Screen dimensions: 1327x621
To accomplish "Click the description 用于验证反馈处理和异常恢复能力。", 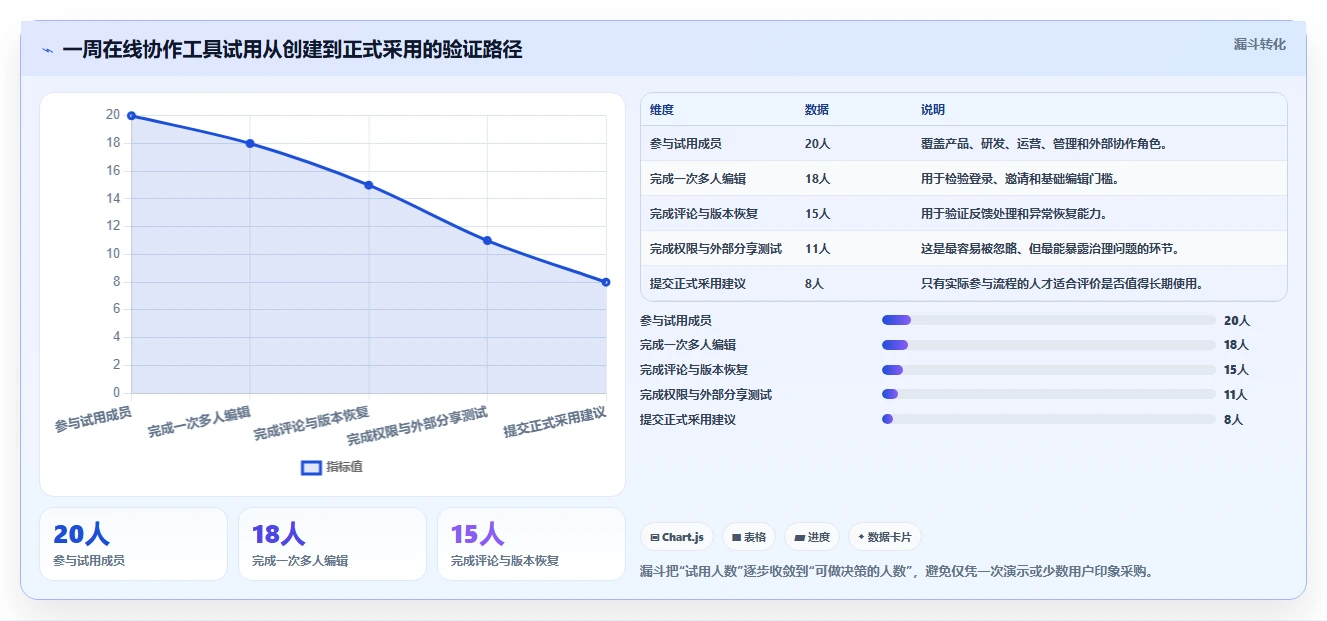I will click(1014, 214).
